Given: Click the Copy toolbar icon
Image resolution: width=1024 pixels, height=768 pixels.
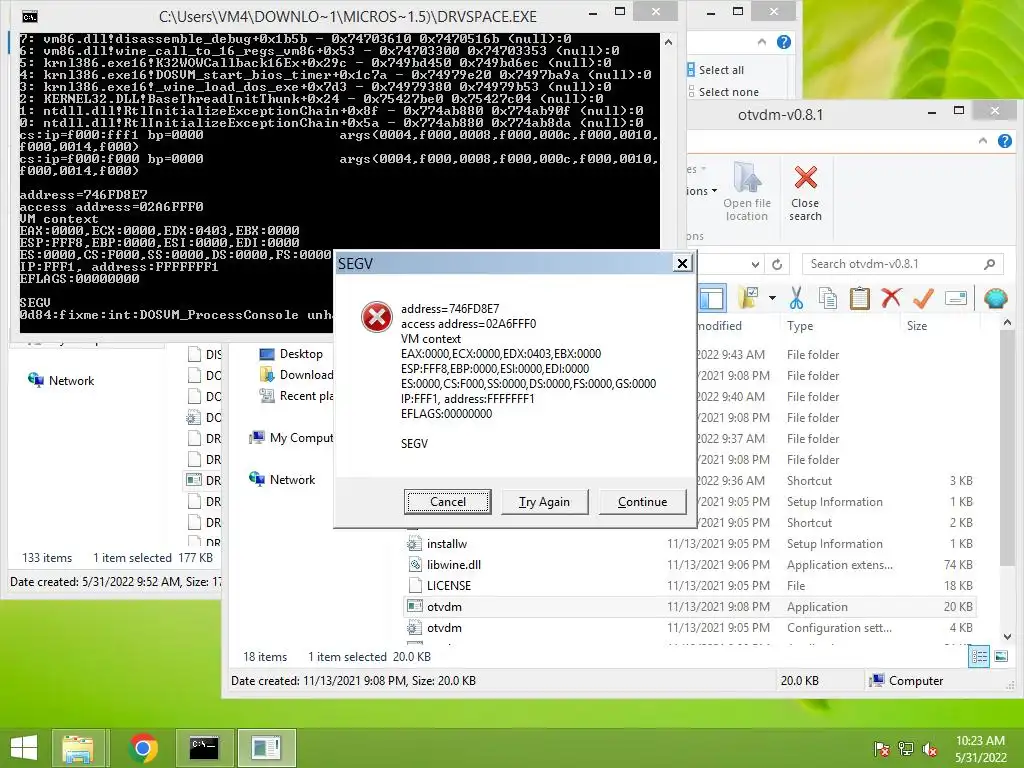Looking at the screenshot, I should [827, 298].
